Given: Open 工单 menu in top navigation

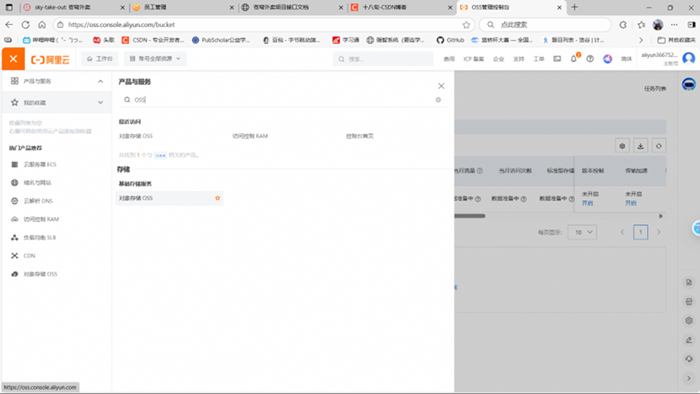Looking at the screenshot, I should point(539,59).
